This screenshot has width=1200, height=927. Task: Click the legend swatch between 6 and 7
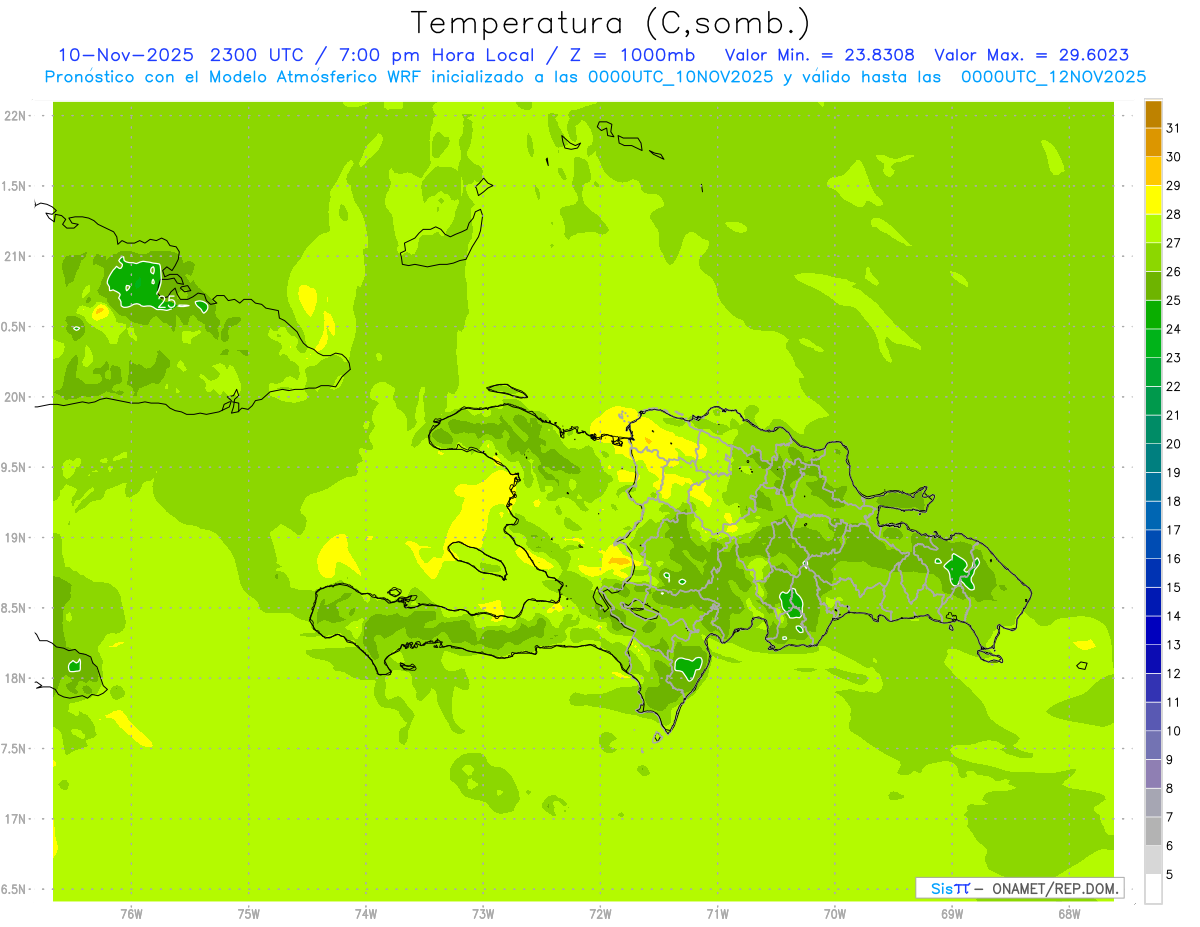1153,831
